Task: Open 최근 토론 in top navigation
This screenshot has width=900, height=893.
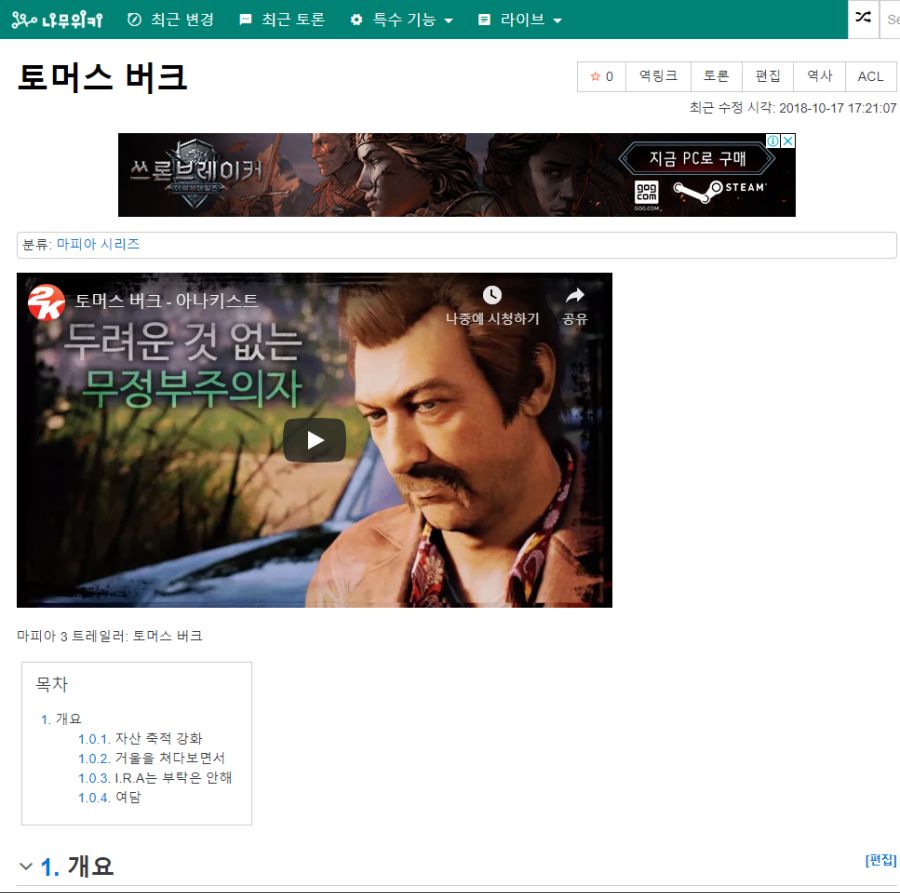Action: pos(282,20)
